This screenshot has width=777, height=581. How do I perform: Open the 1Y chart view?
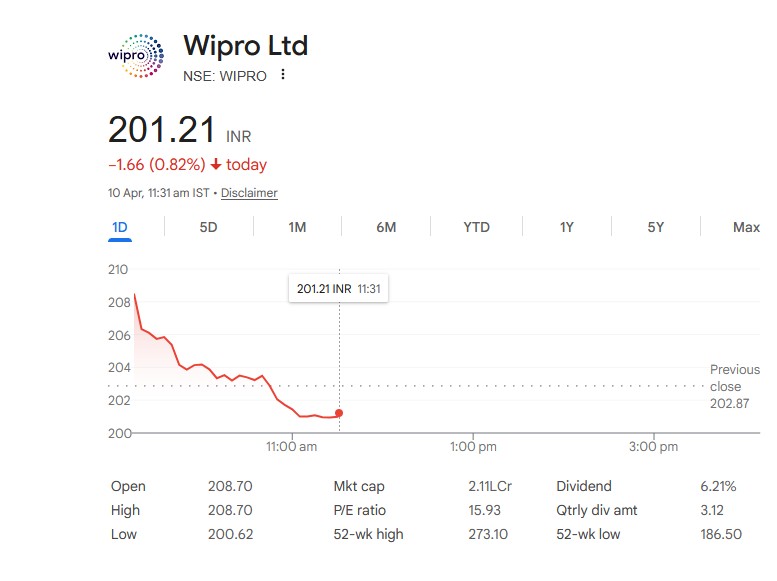566,228
